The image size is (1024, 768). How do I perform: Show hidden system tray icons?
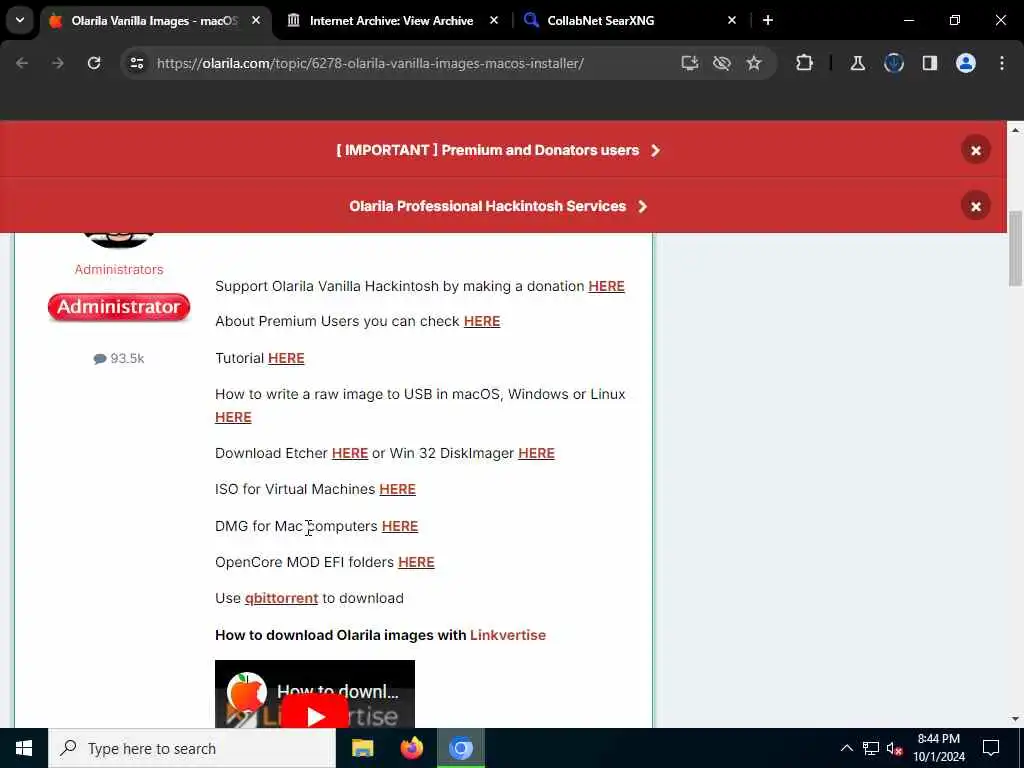tap(846, 748)
